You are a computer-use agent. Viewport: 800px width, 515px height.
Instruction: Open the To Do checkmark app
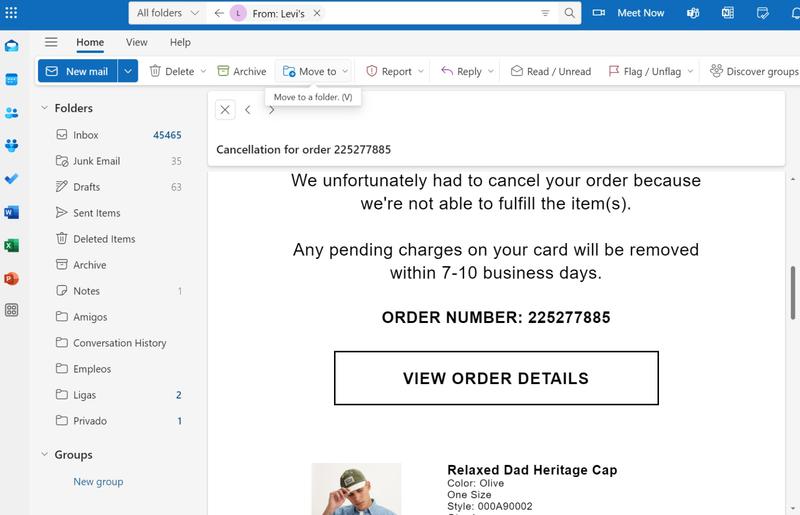coord(11,179)
